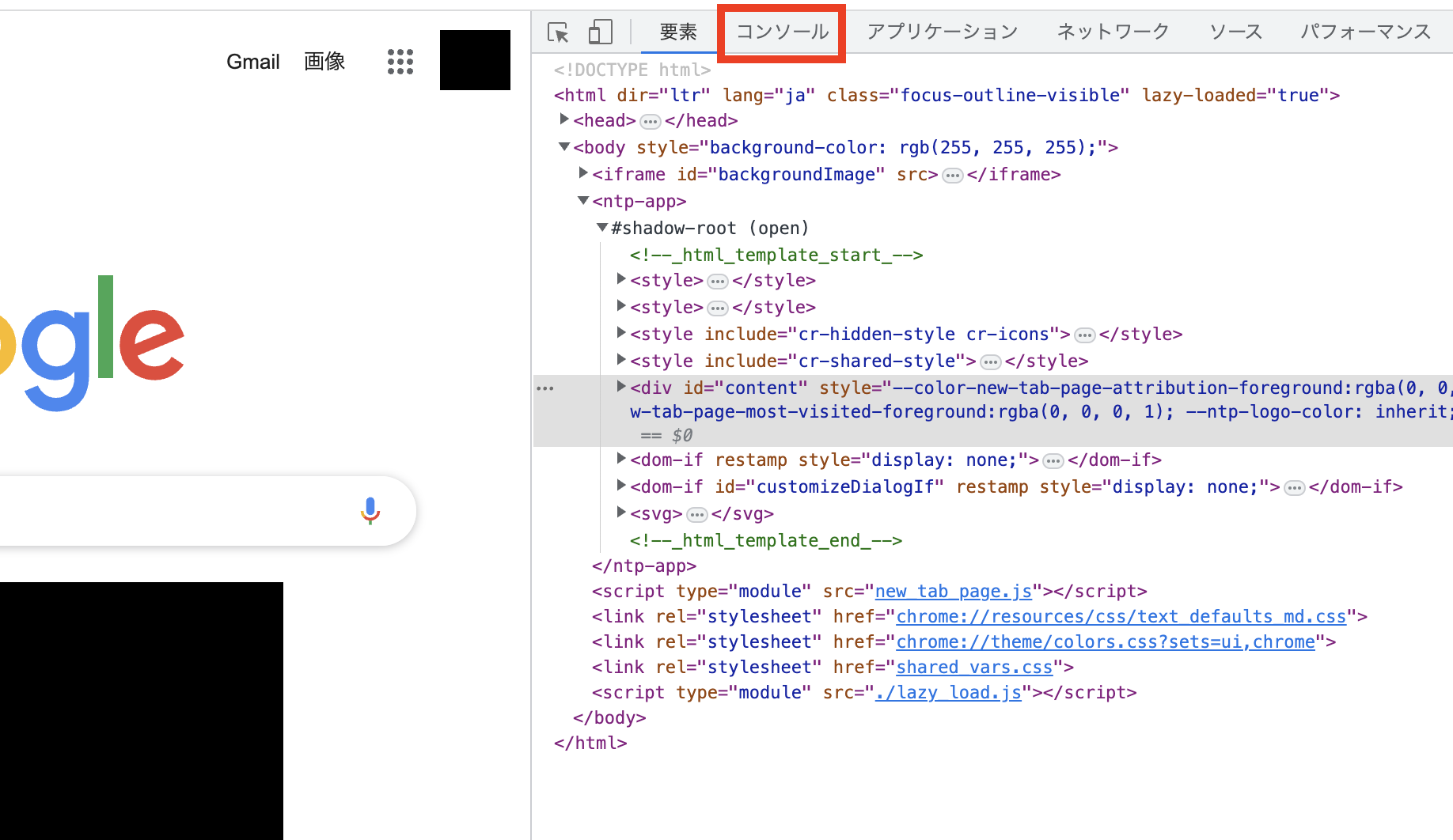Screen dimensions: 1453x840
Task: Collapse the body element triangle
Action: (564, 146)
